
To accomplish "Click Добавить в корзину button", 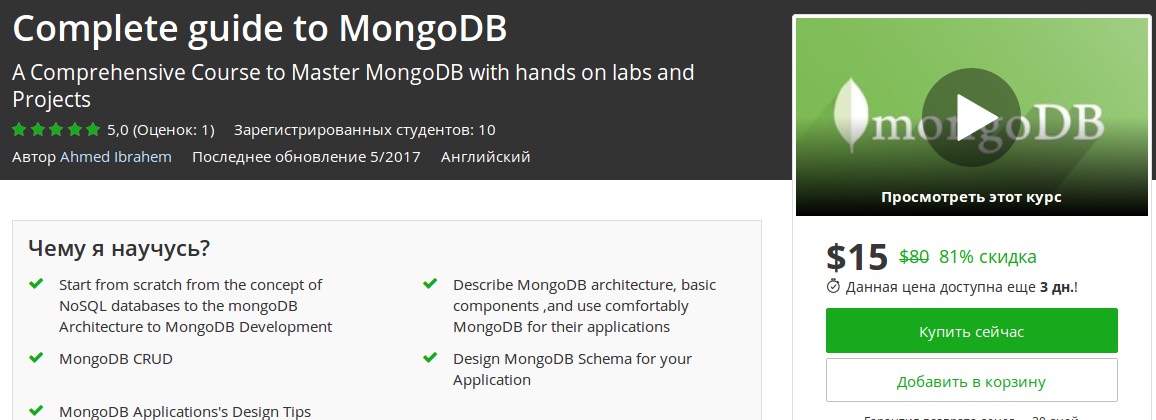I will (x=971, y=381).
